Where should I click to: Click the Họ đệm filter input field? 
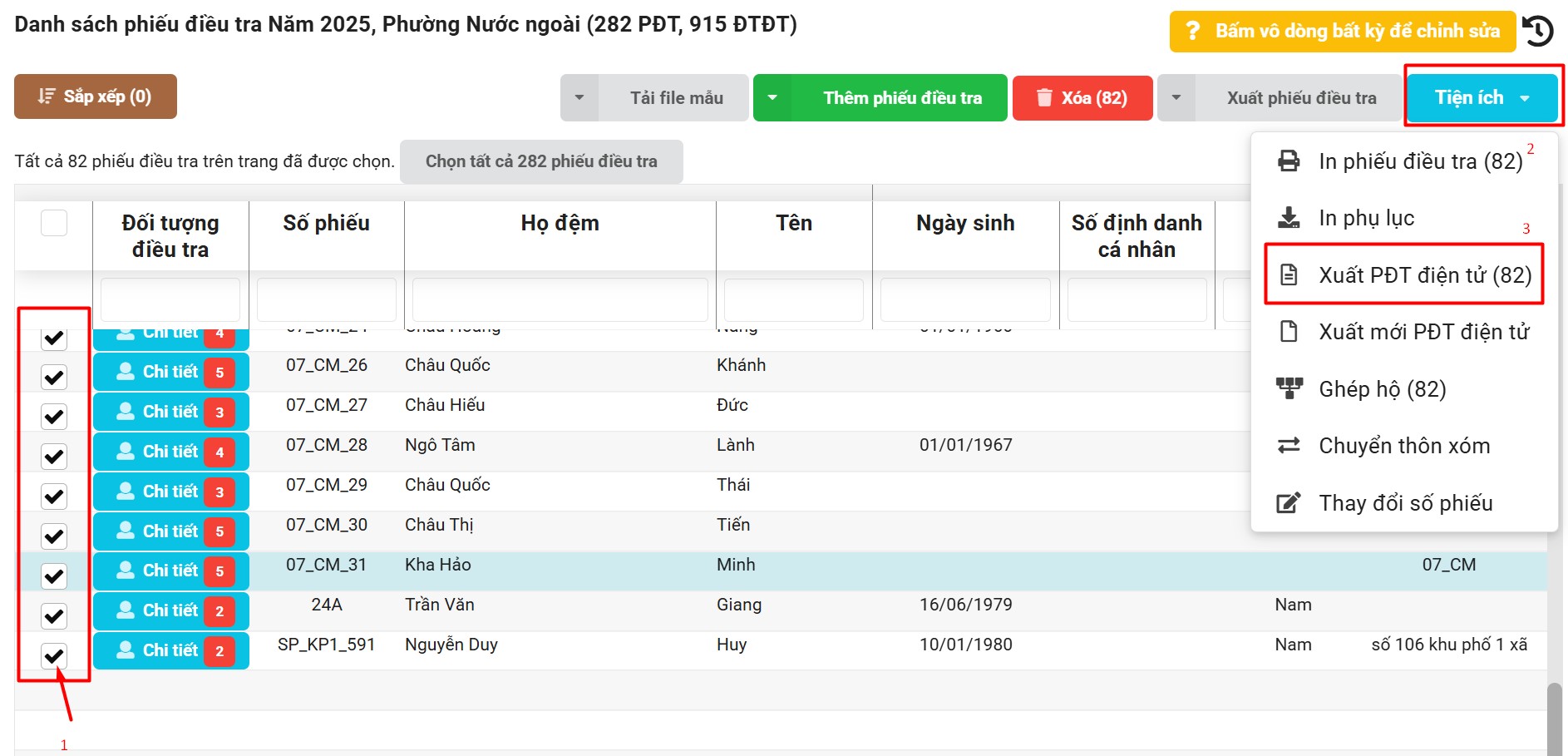coord(560,299)
